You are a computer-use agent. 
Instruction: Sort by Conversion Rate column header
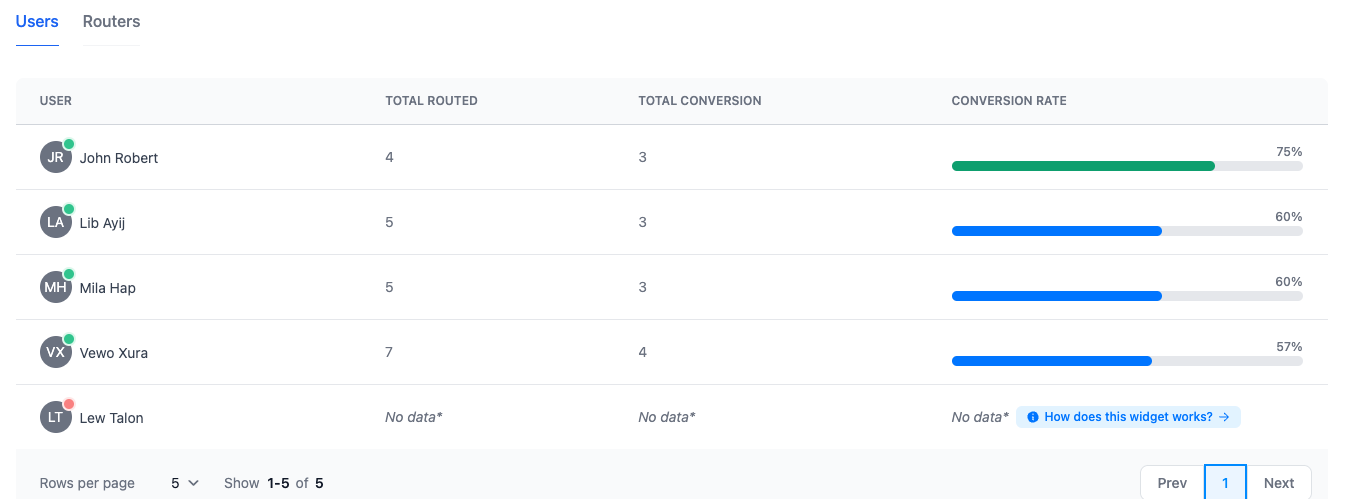tap(1009, 101)
